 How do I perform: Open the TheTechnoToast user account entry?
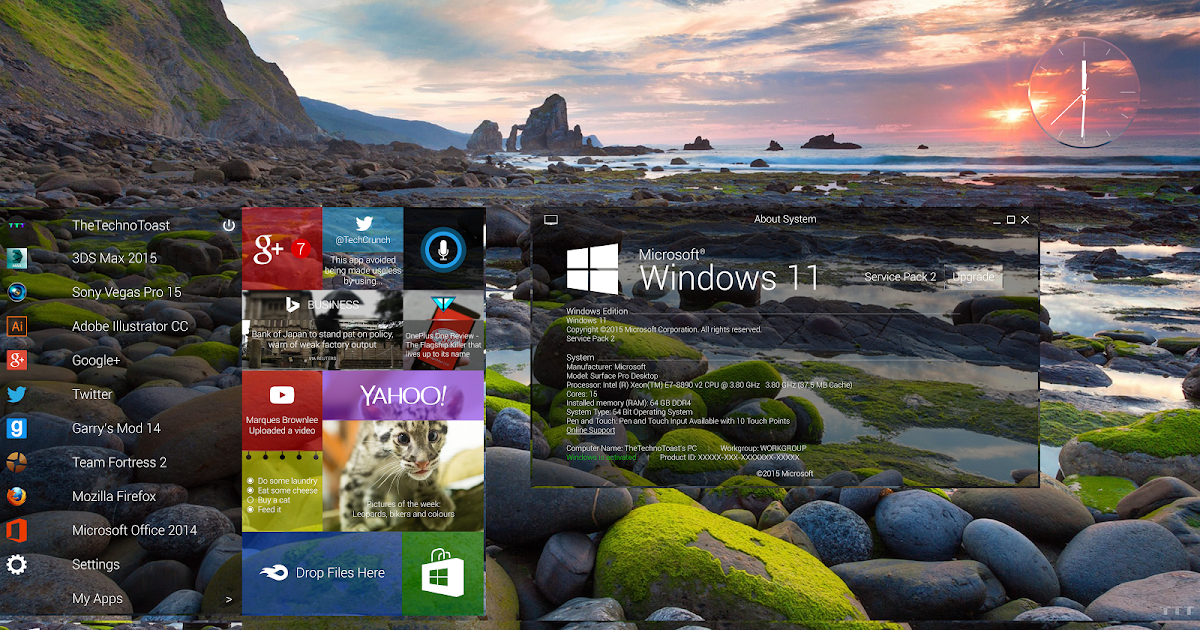tap(121, 225)
